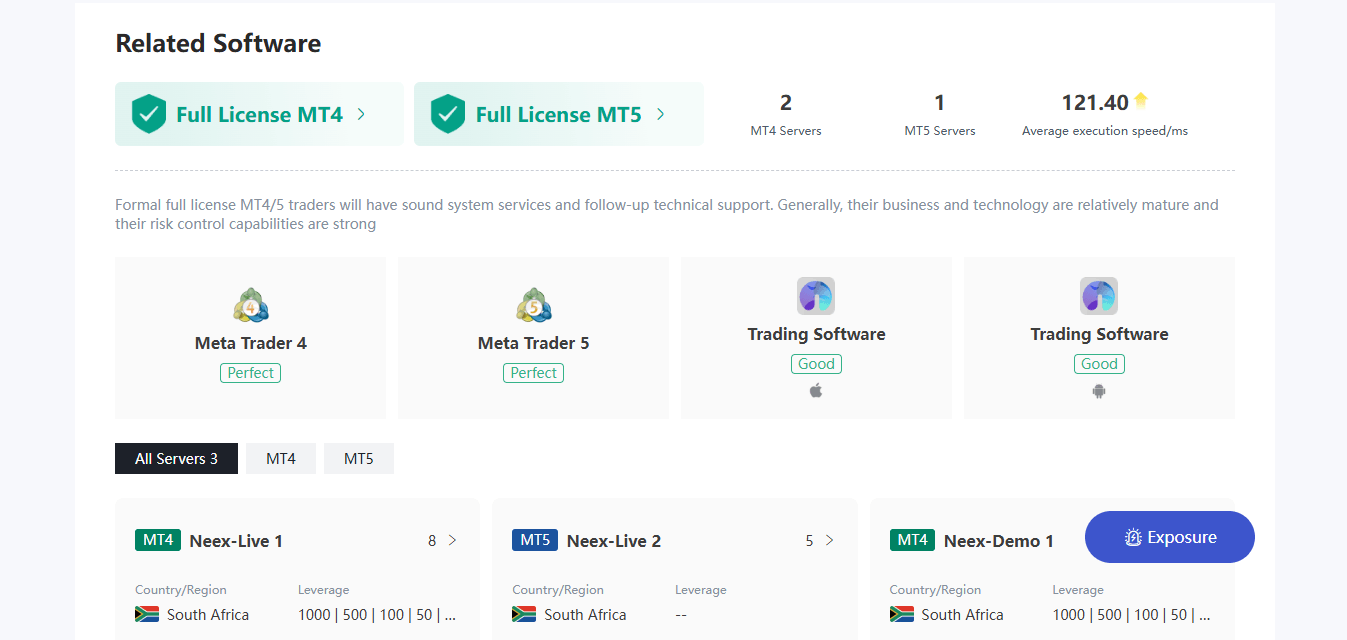Click the Trading Software app icon above Apple logo
1347x640 pixels.
816,296
